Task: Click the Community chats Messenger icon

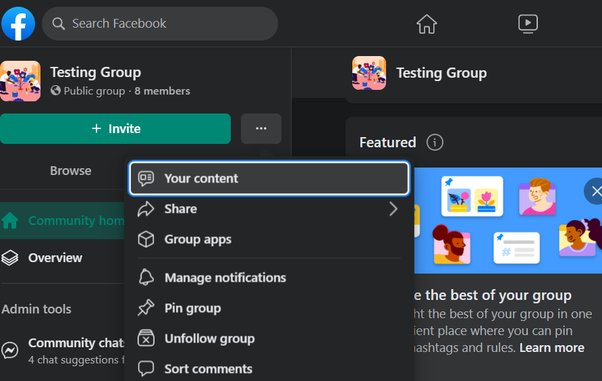Action: coord(10,350)
